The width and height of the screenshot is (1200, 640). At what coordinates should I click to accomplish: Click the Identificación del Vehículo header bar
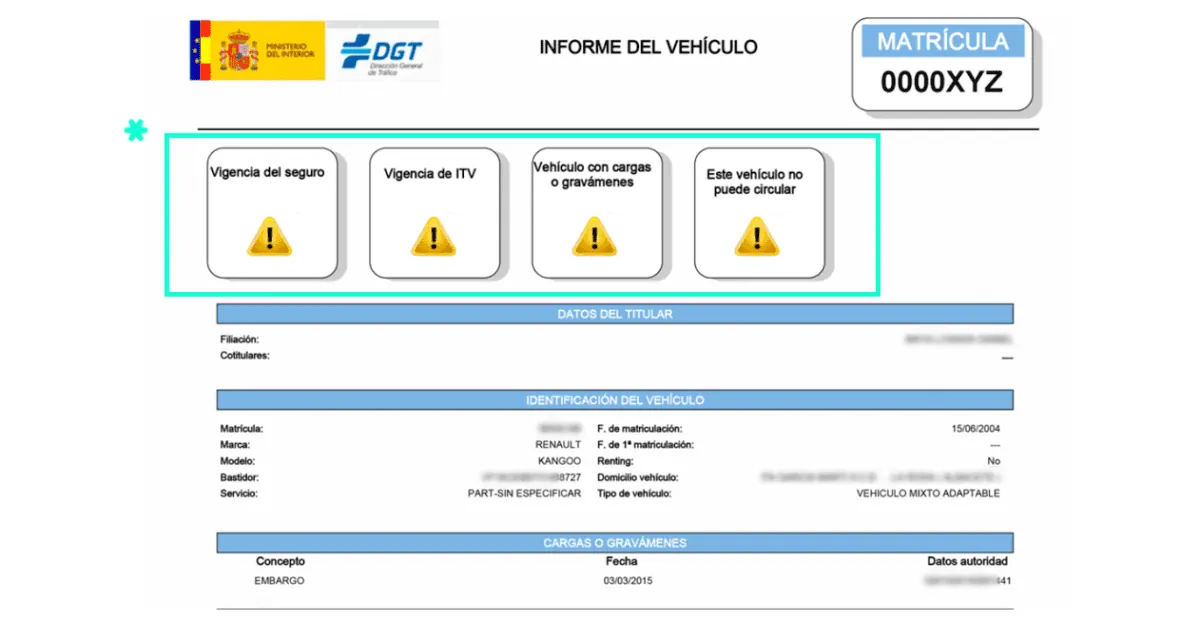pos(615,400)
